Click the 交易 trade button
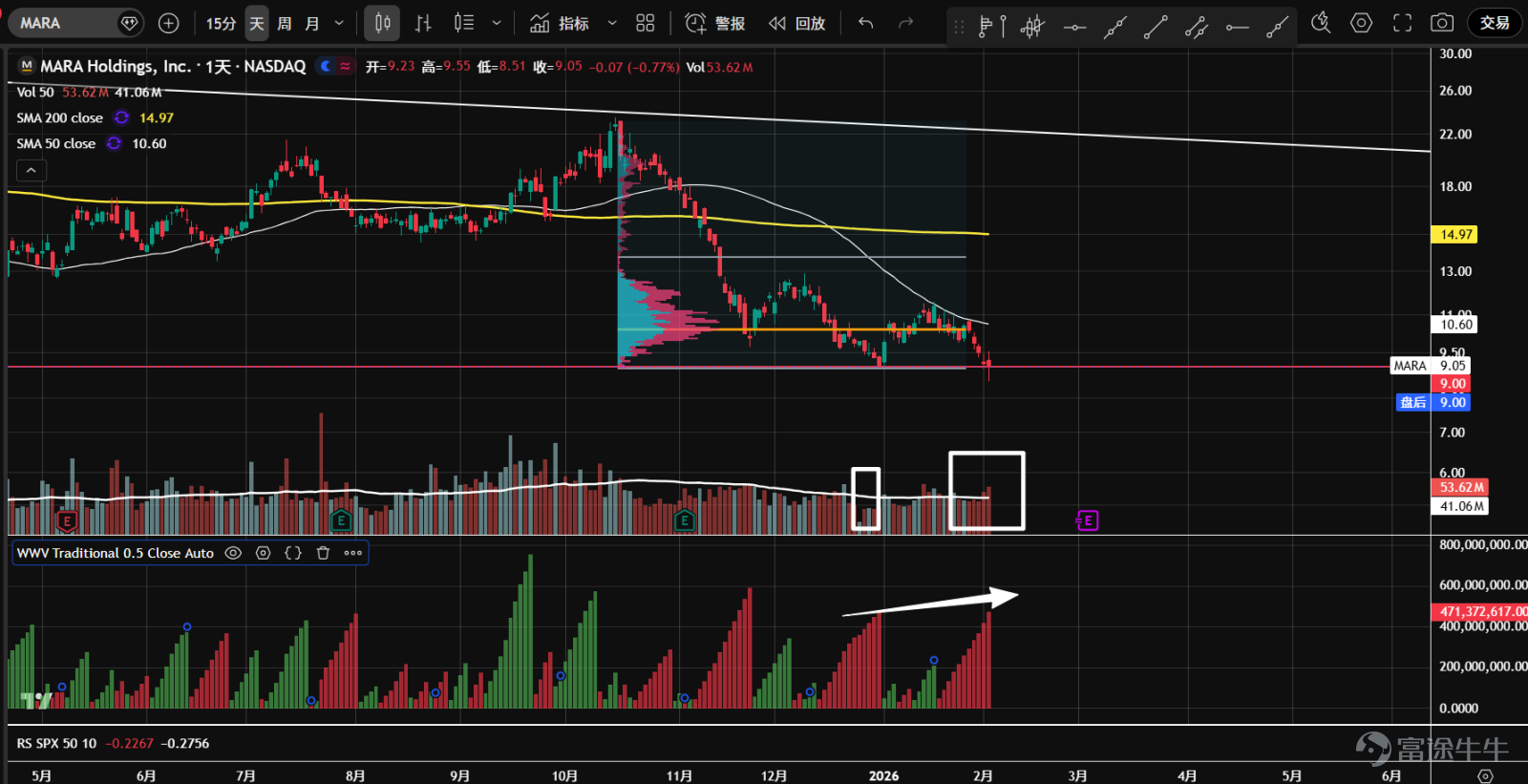 (x=1495, y=23)
